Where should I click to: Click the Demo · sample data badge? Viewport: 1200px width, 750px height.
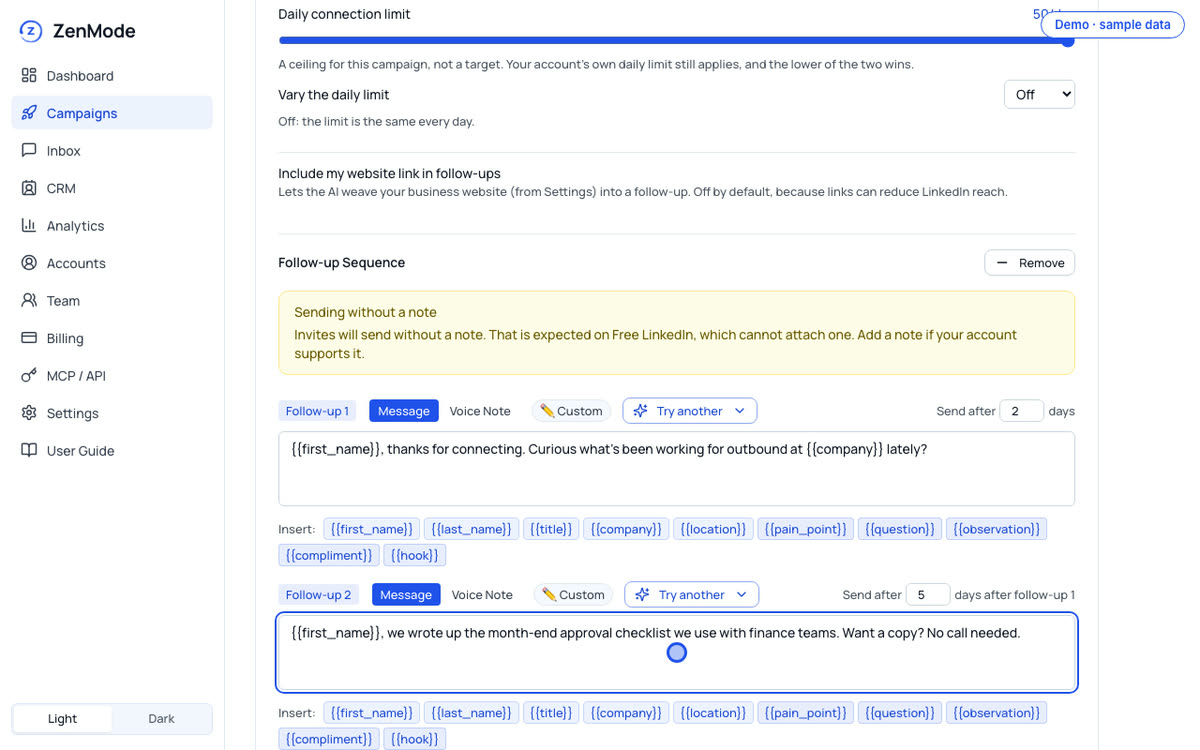pyautogui.click(x=1112, y=25)
